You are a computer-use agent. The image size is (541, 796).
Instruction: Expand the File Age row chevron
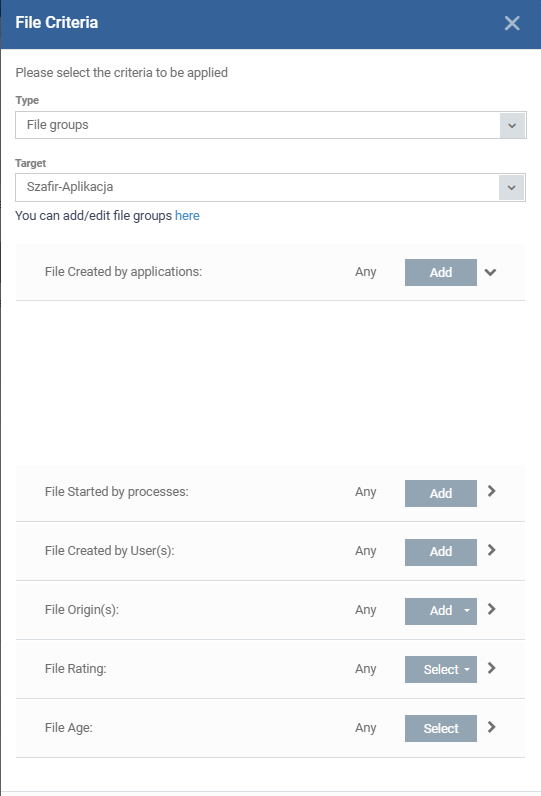click(491, 727)
